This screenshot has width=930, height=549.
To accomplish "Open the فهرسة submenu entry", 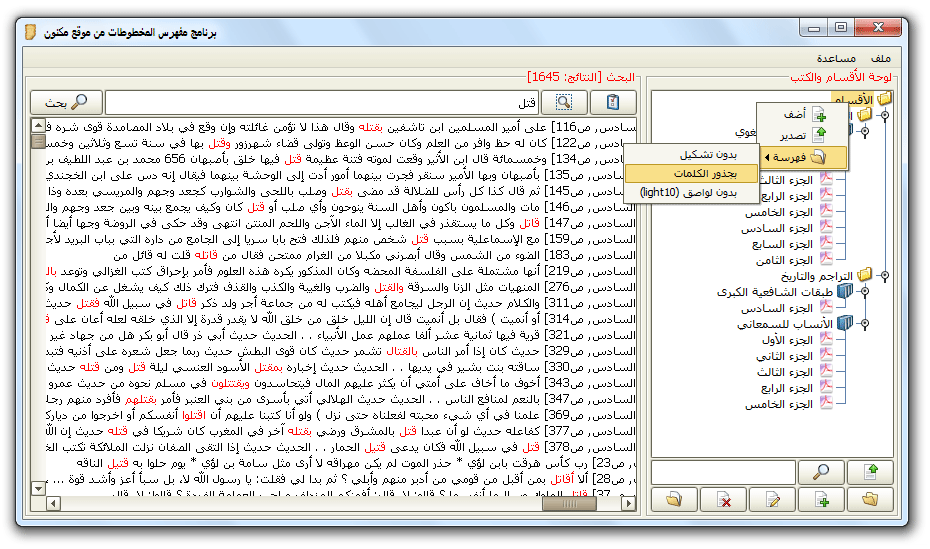I will point(802,157).
